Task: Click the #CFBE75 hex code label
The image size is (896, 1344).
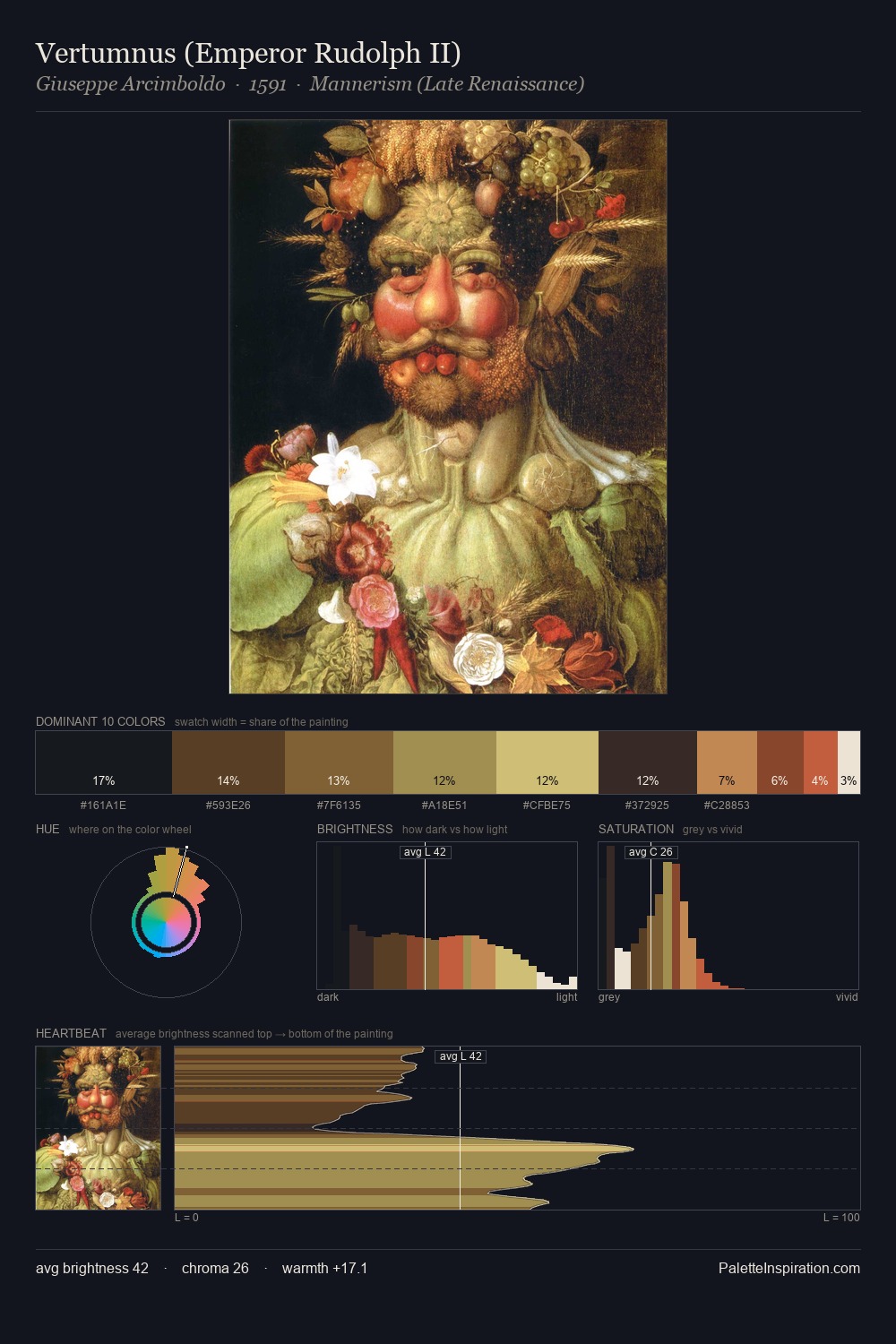Action: 547,806
